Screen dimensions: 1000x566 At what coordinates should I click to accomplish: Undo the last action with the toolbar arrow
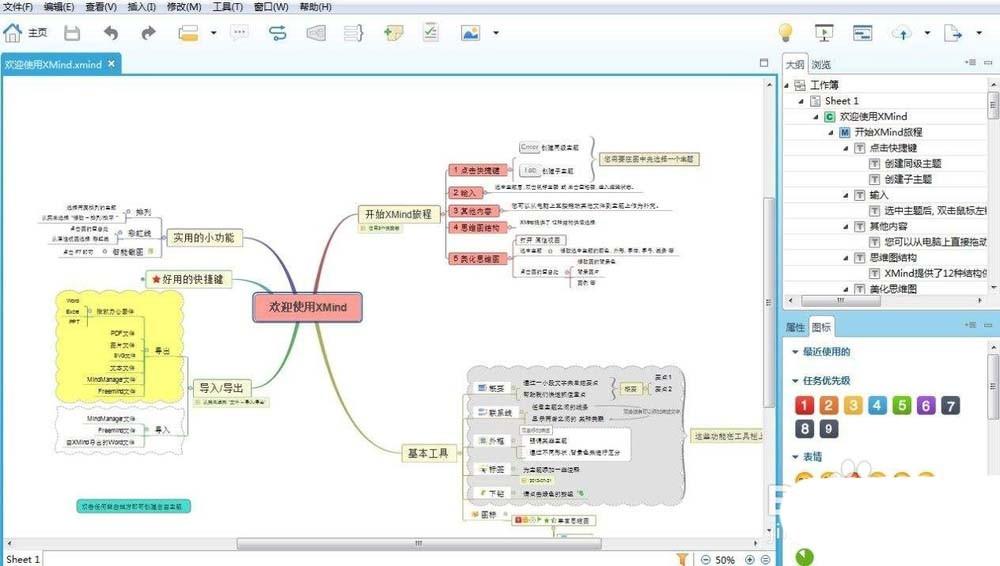[x=110, y=33]
